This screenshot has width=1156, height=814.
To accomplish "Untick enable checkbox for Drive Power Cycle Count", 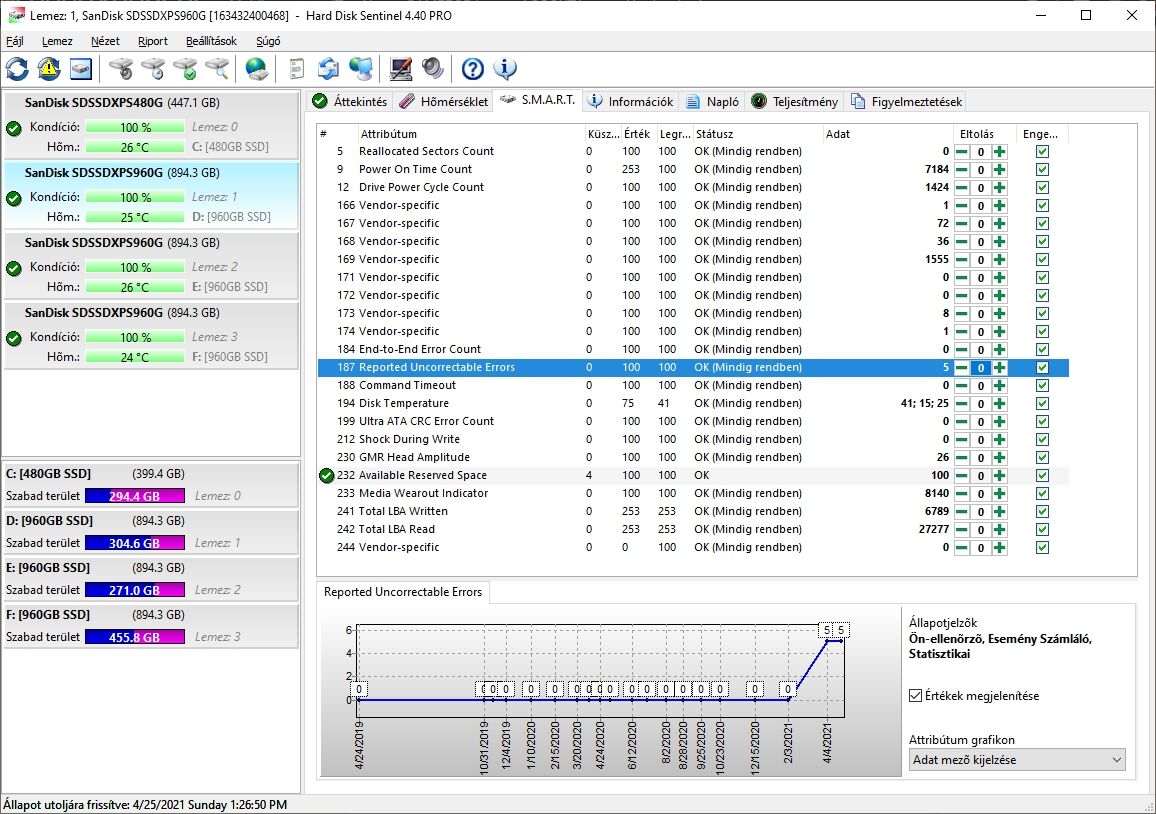I will click(x=1042, y=187).
